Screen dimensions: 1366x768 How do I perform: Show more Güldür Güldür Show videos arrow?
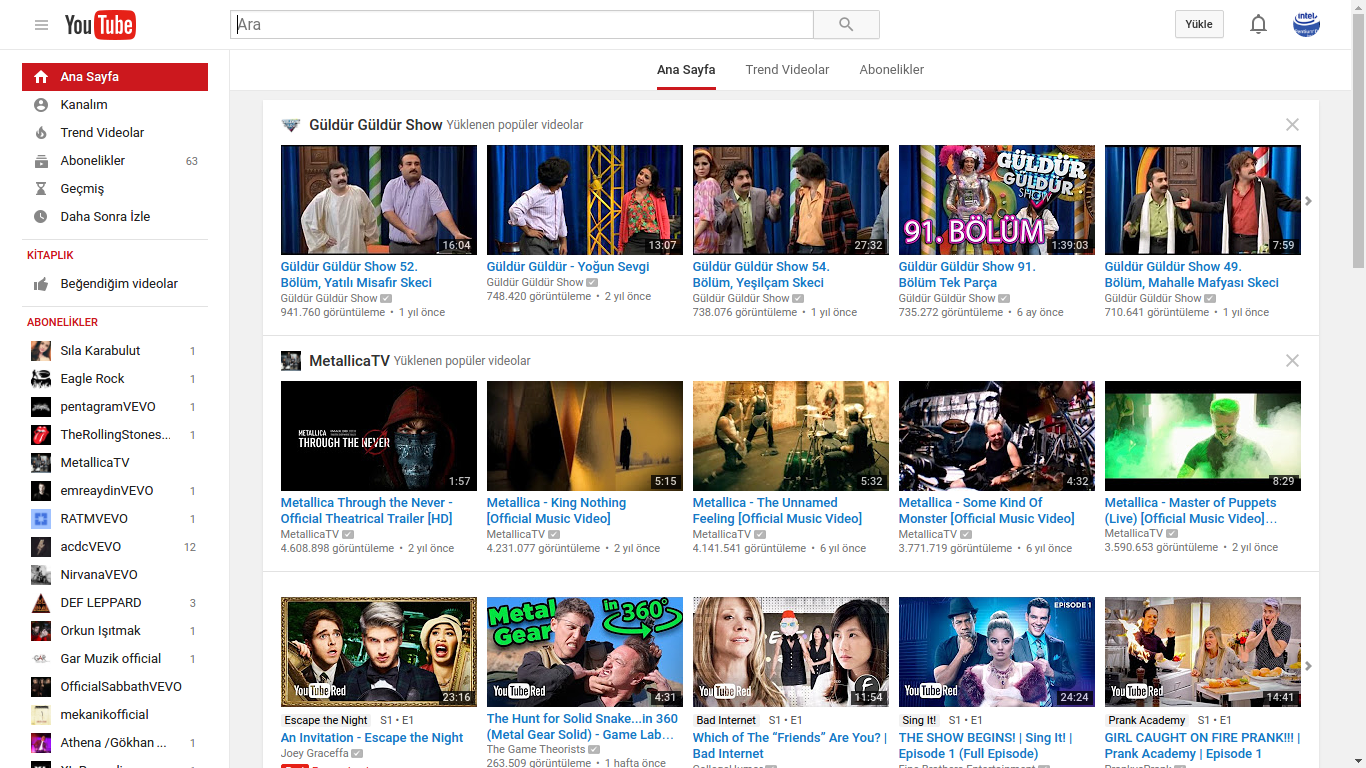click(1308, 201)
